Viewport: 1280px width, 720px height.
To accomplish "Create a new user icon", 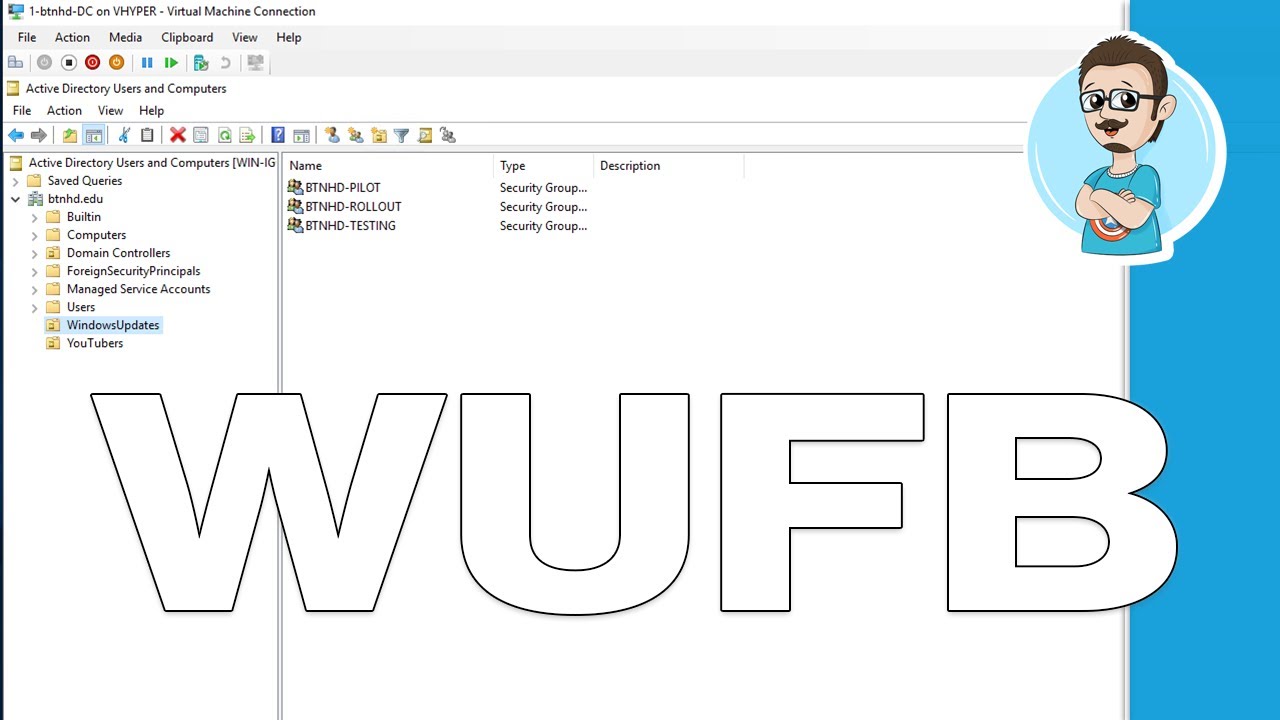I will point(332,135).
